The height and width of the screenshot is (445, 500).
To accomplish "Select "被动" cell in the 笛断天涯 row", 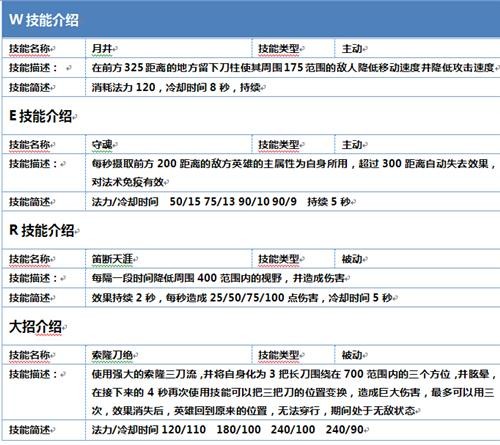I will pyautogui.click(x=417, y=259).
